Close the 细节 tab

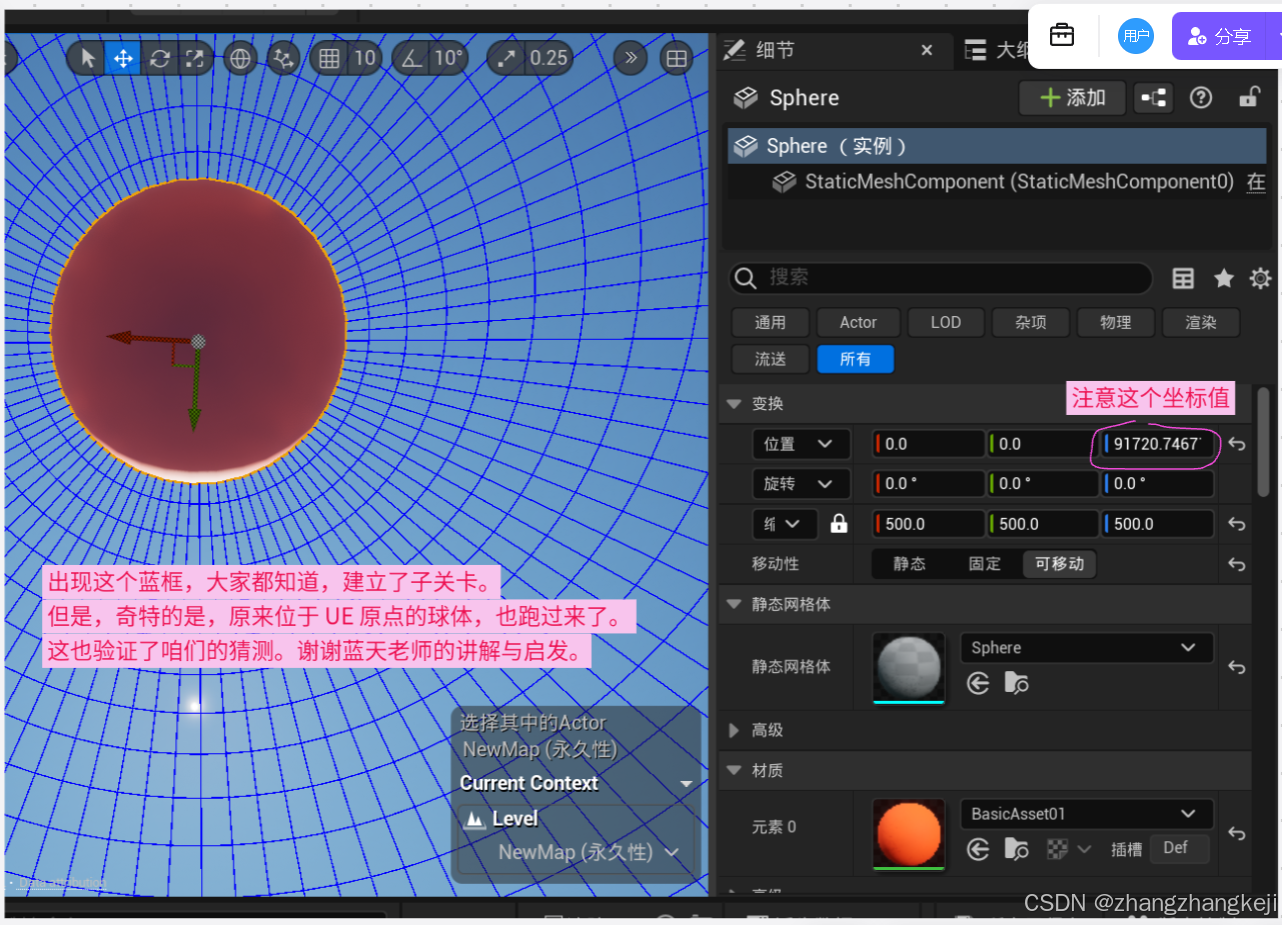(x=926, y=49)
